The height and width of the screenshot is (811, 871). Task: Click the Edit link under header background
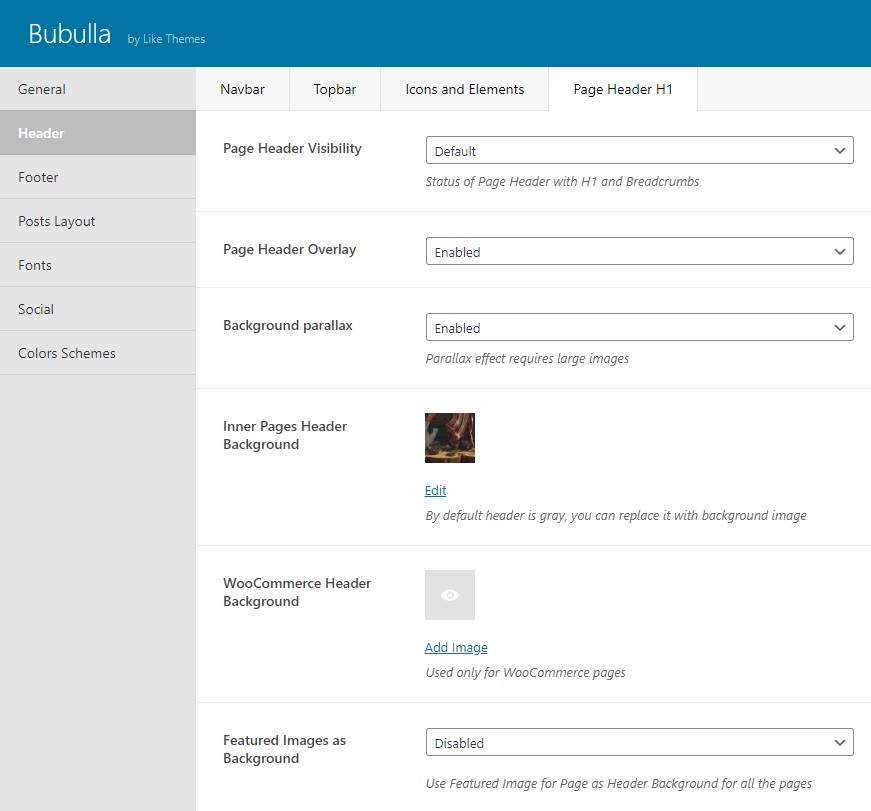[435, 490]
